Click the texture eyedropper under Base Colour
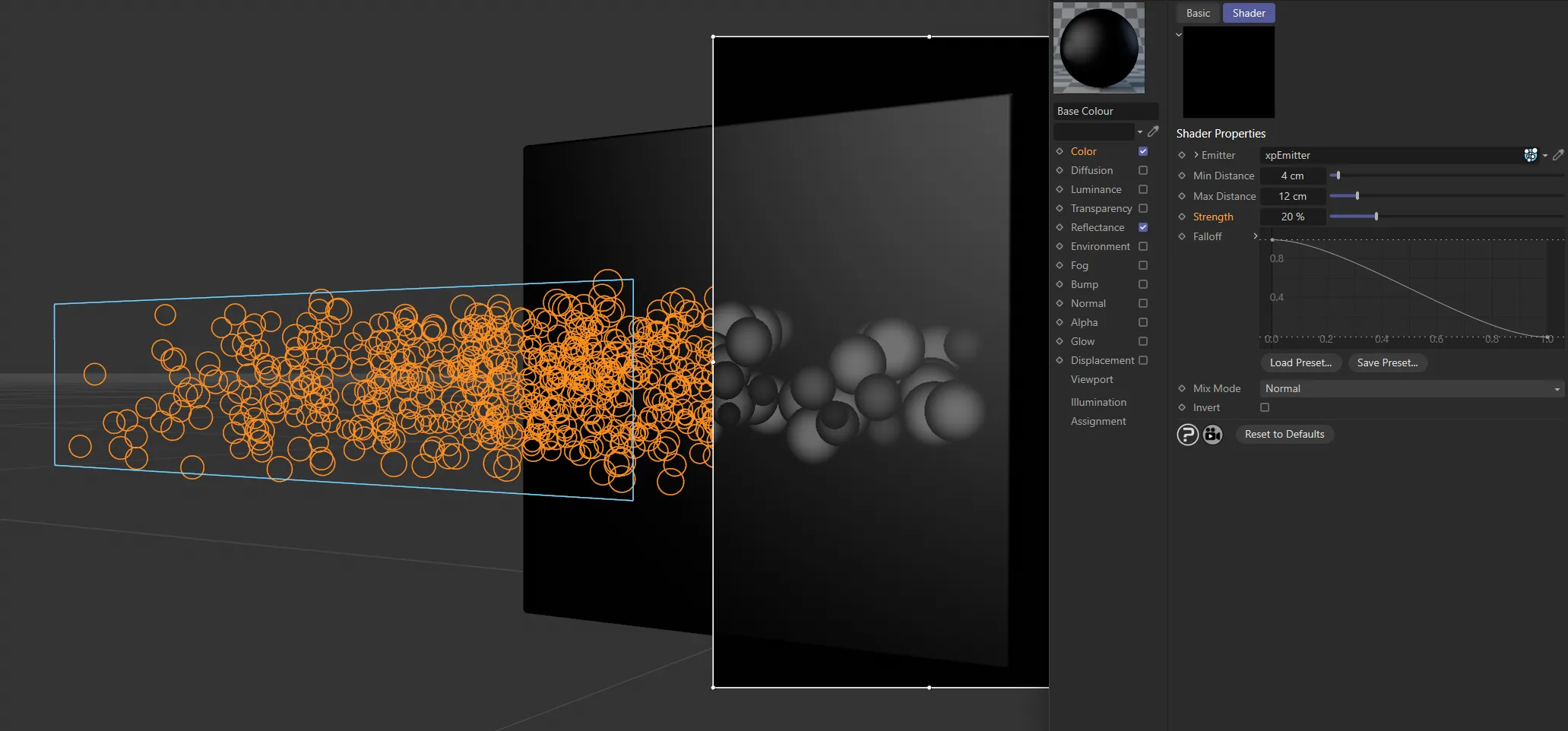The height and width of the screenshot is (731, 1568). point(1154,131)
